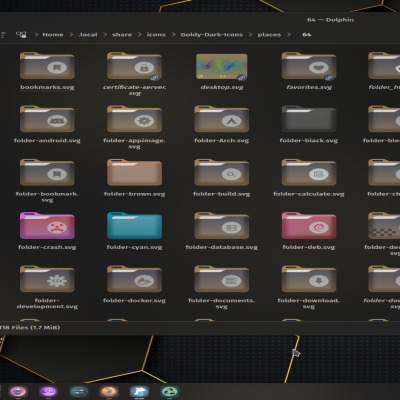Click the folder-deb.svg file name

[309, 247]
